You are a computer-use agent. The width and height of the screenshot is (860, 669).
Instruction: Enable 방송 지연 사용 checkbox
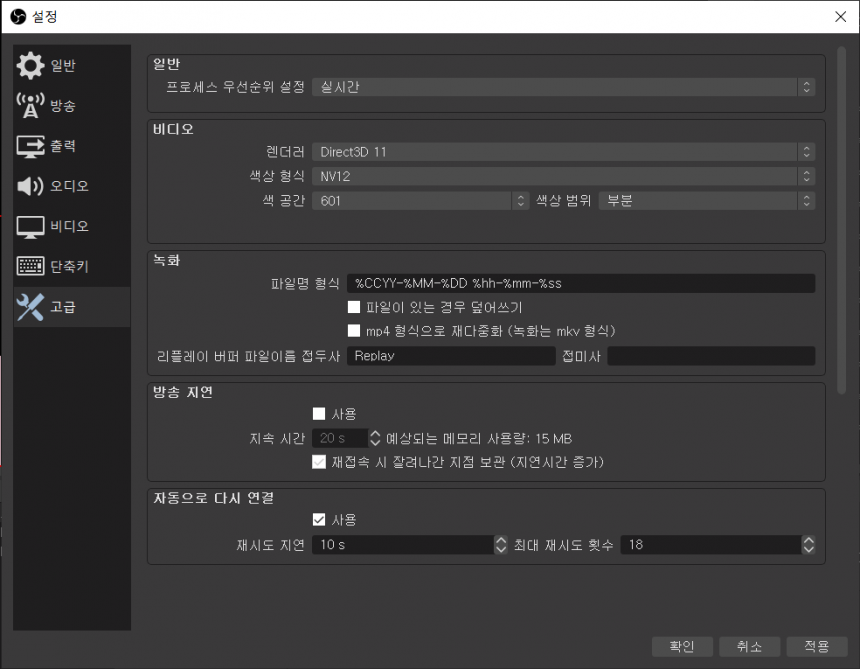coord(319,414)
